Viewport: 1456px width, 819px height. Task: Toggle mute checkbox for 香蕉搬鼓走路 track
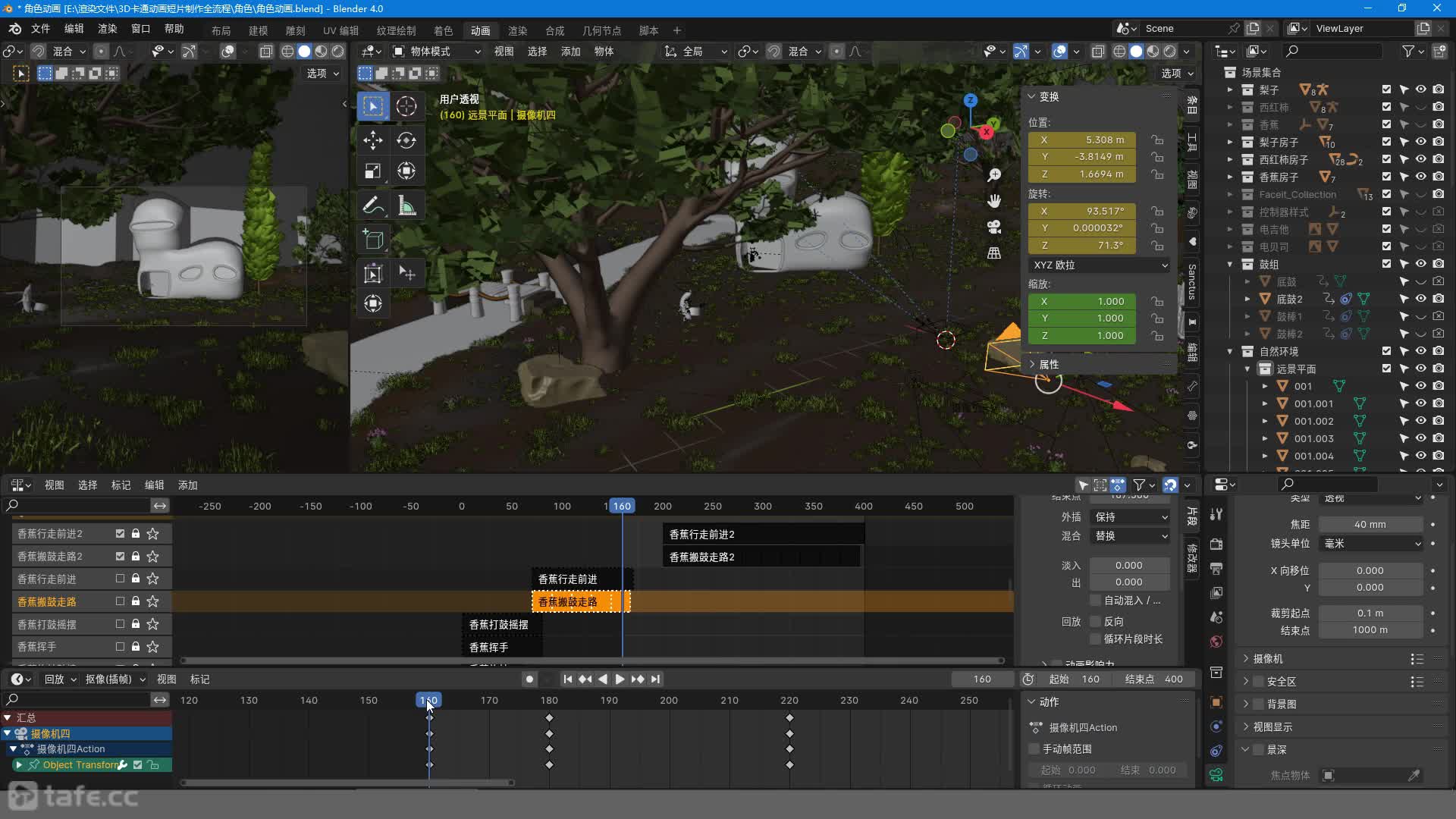click(x=120, y=601)
